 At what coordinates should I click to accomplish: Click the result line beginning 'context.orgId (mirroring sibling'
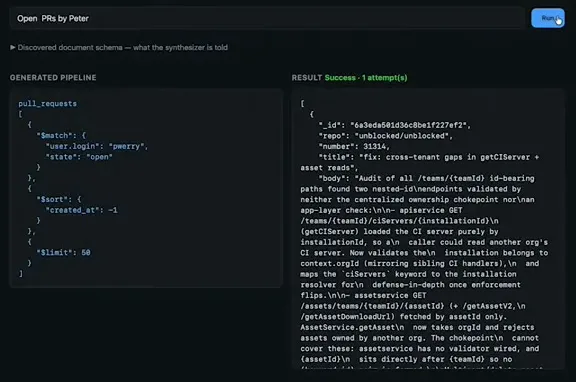(420, 264)
